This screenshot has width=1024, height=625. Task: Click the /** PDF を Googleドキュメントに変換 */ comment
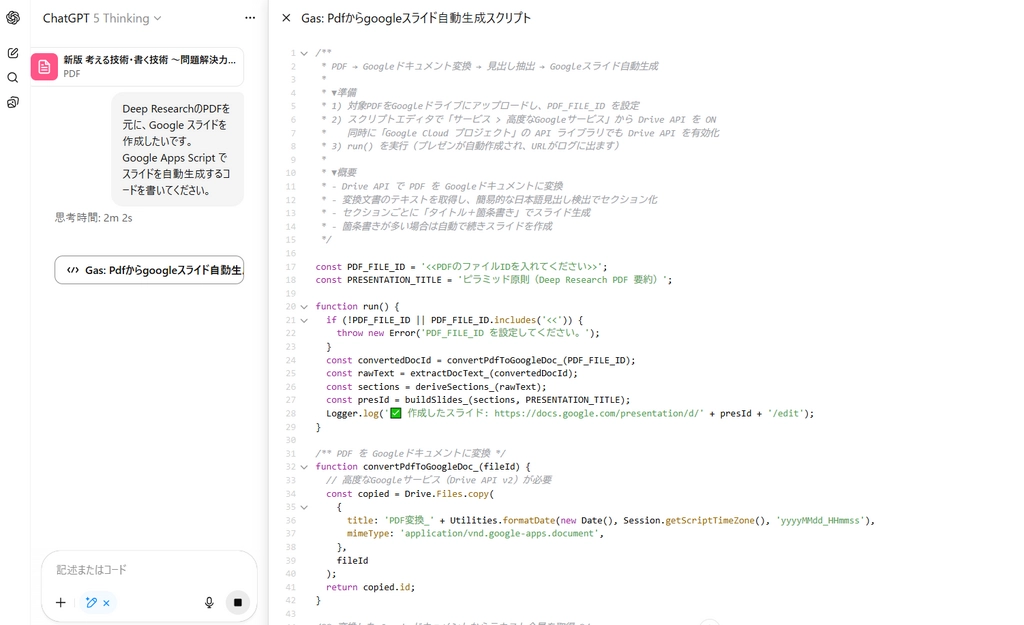(410, 453)
